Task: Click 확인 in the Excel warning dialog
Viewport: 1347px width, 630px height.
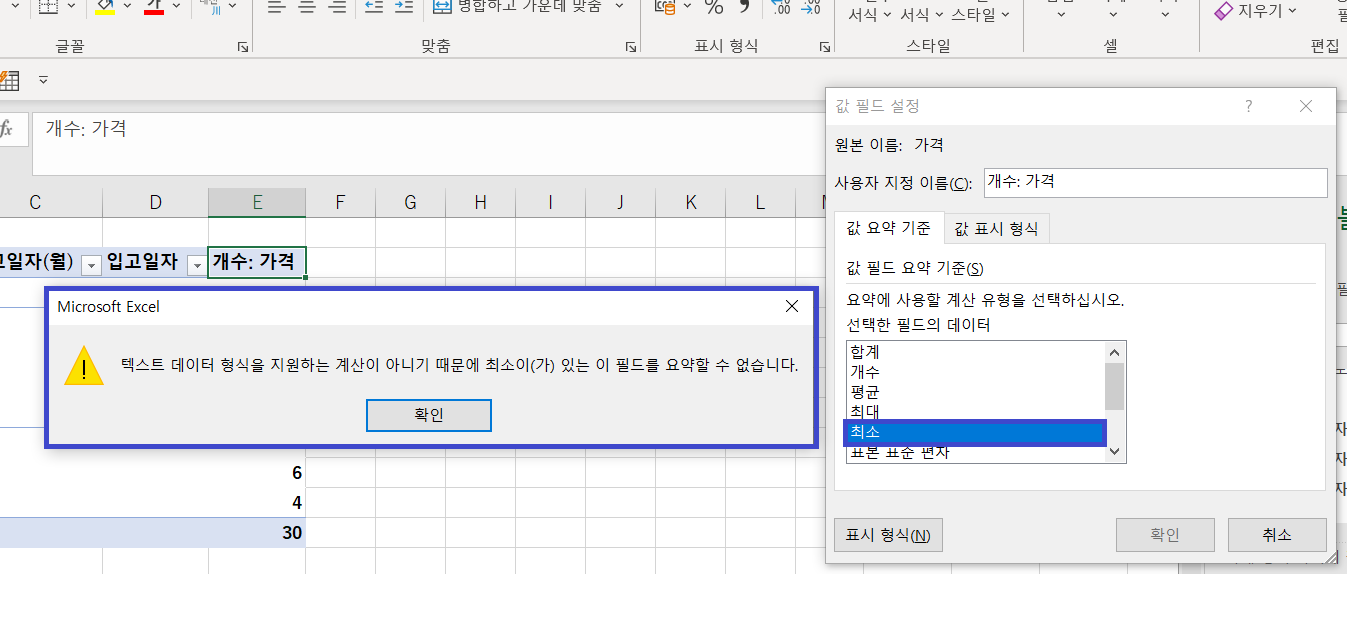Action: point(428,415)
